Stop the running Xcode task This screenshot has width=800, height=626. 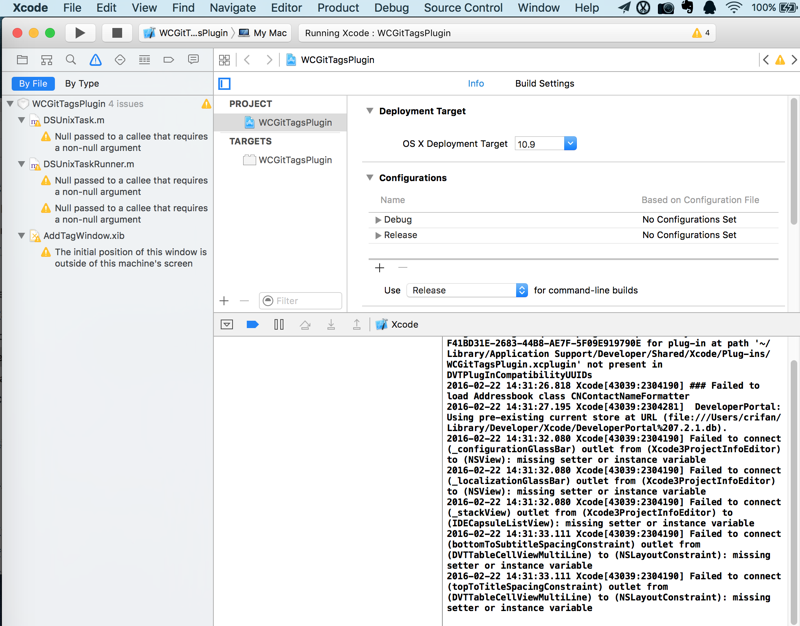tap(117, 33)
